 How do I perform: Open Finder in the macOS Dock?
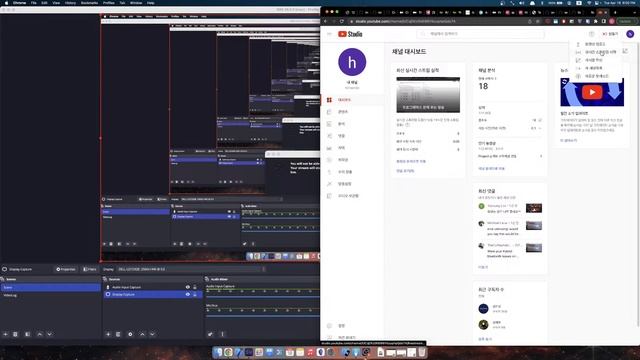[218, 352]
